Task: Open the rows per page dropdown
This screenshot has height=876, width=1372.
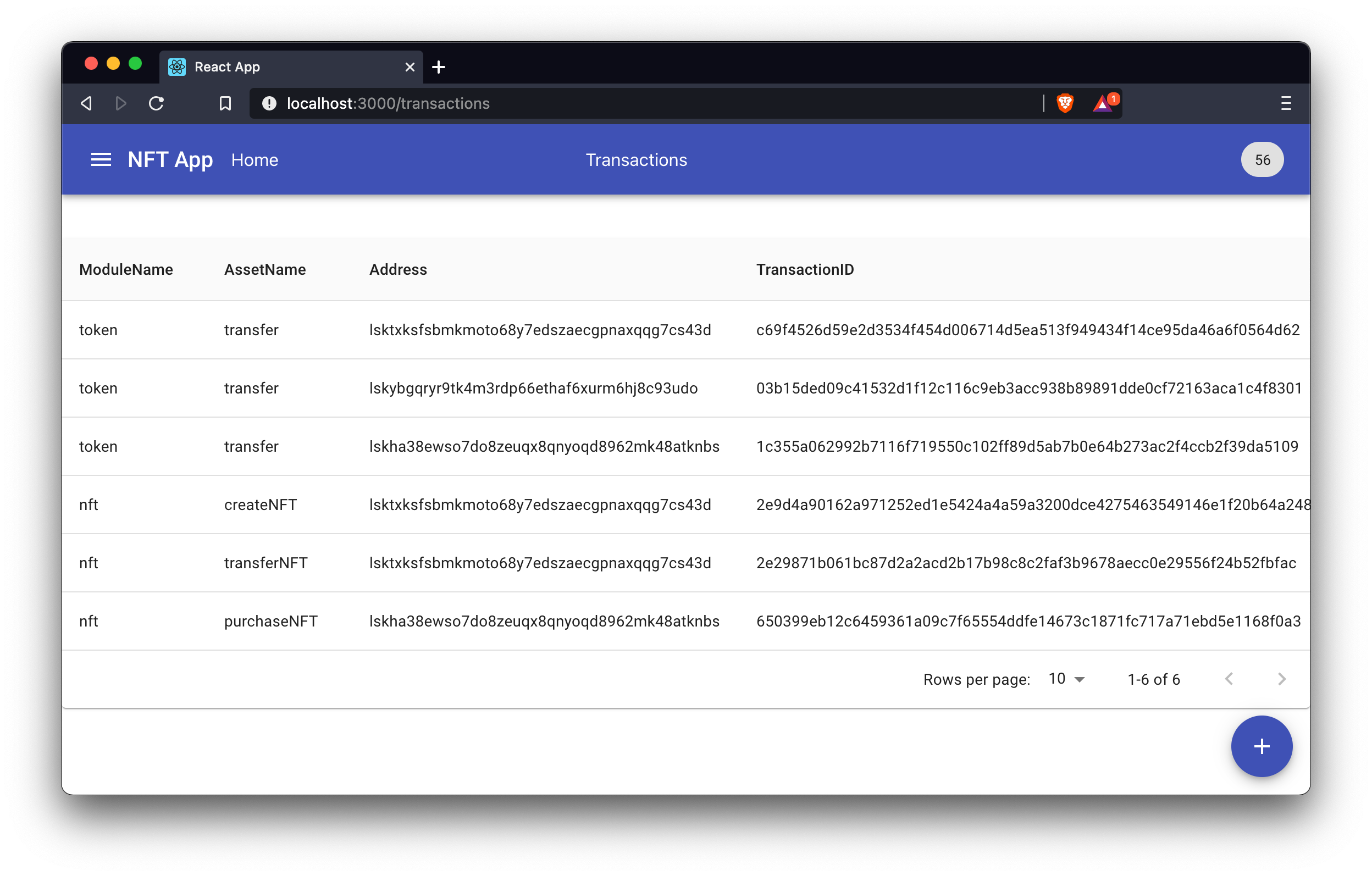Action: click(1064, 678)
